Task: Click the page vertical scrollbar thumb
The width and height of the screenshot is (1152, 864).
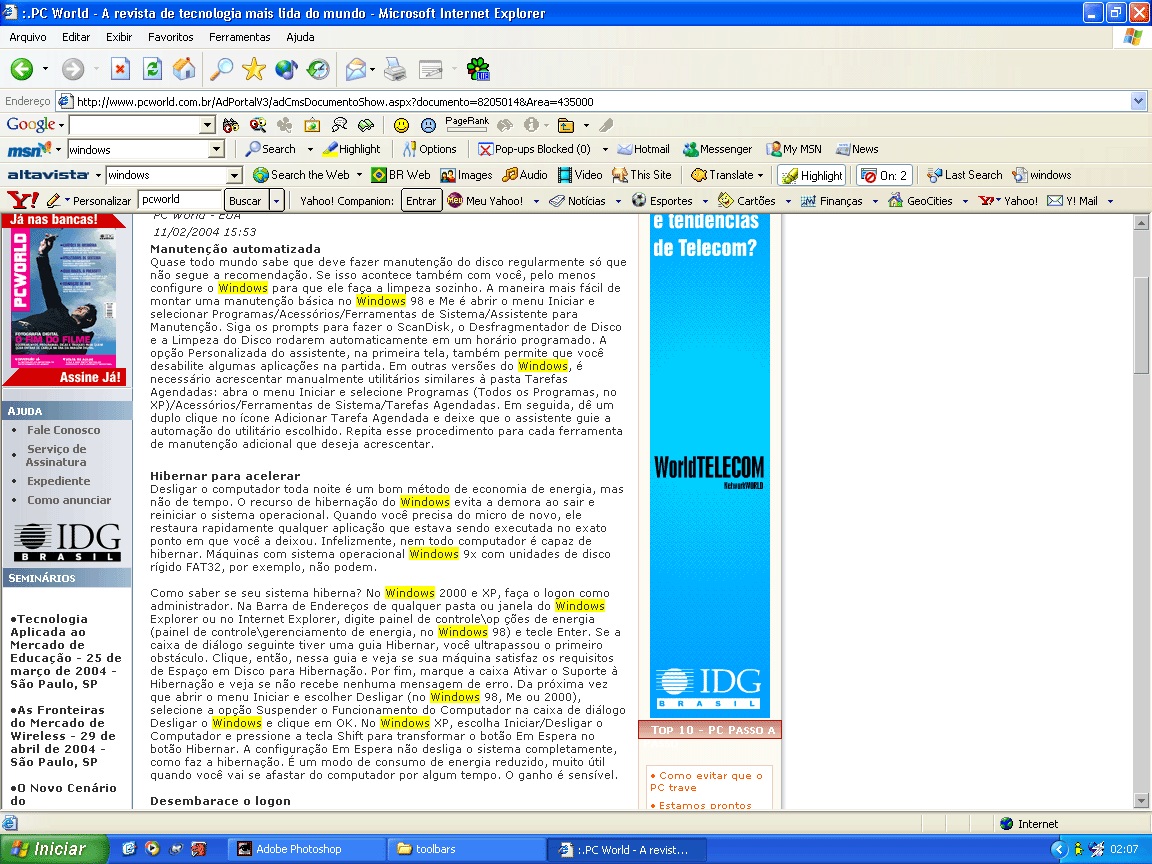Action: click(x=1141, y=325)
